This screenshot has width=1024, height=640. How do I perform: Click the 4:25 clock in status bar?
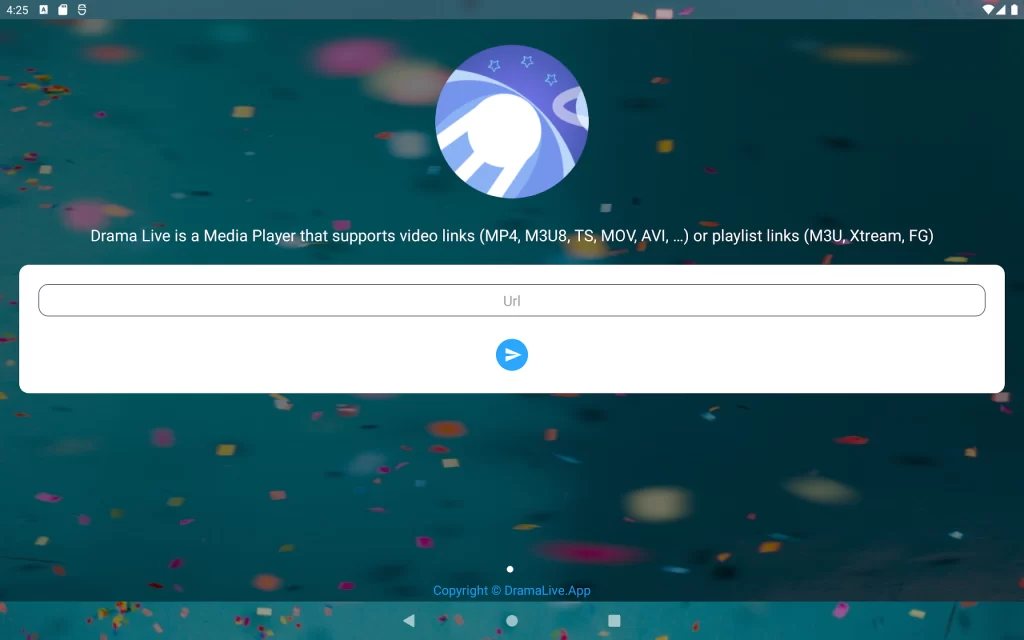[17, 9]
